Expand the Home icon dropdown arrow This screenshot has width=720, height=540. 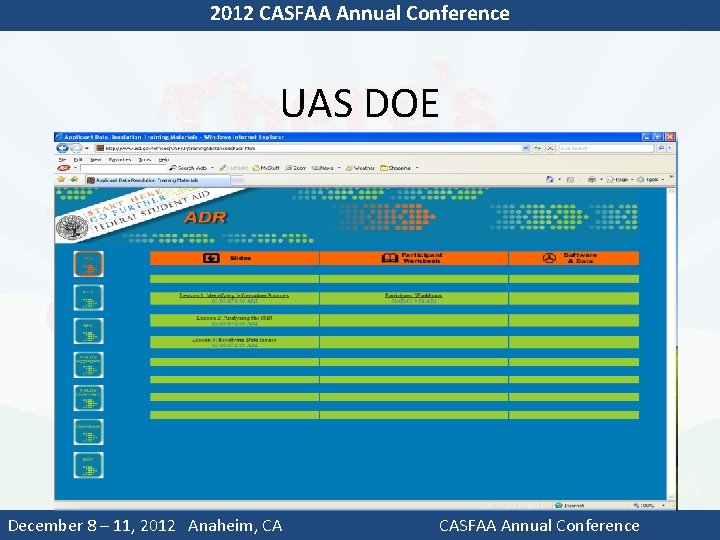pyautogui.click(x=559, y=180)
